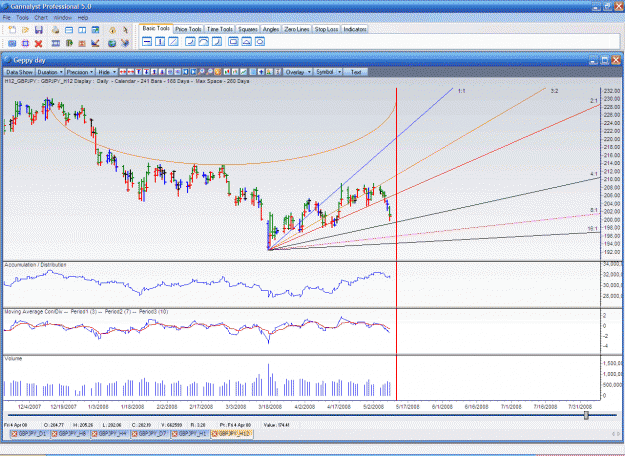Open the Precision dropdown
The image size is (625, 456).
point(79,72)
